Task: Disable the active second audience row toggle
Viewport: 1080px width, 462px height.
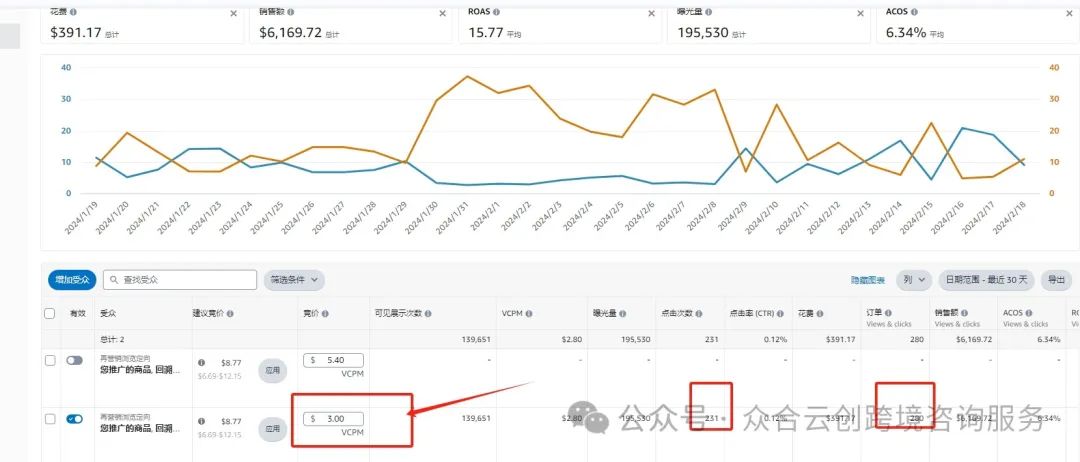Action: tap(74, 419)
